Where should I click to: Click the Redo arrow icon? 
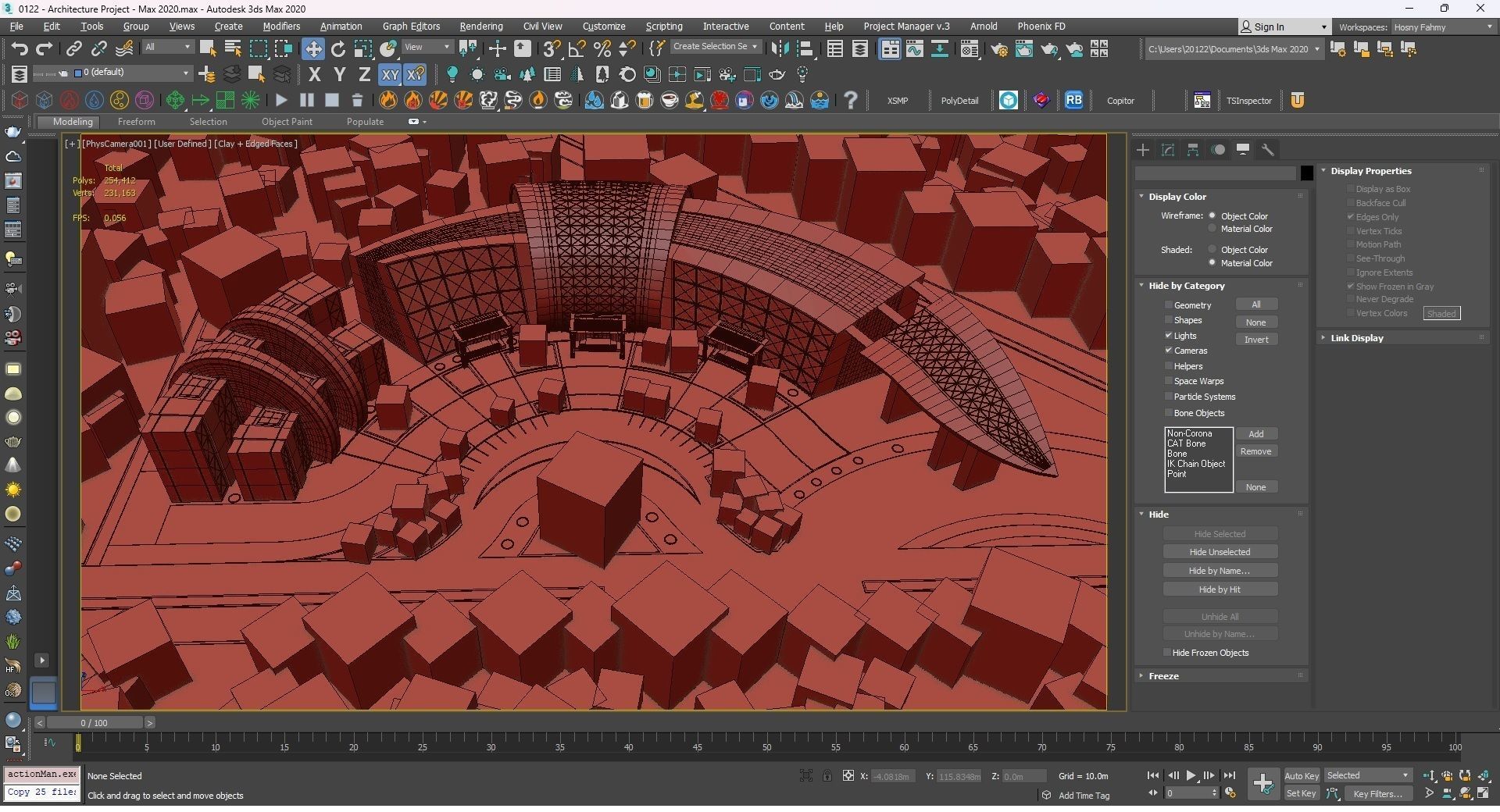44,49
